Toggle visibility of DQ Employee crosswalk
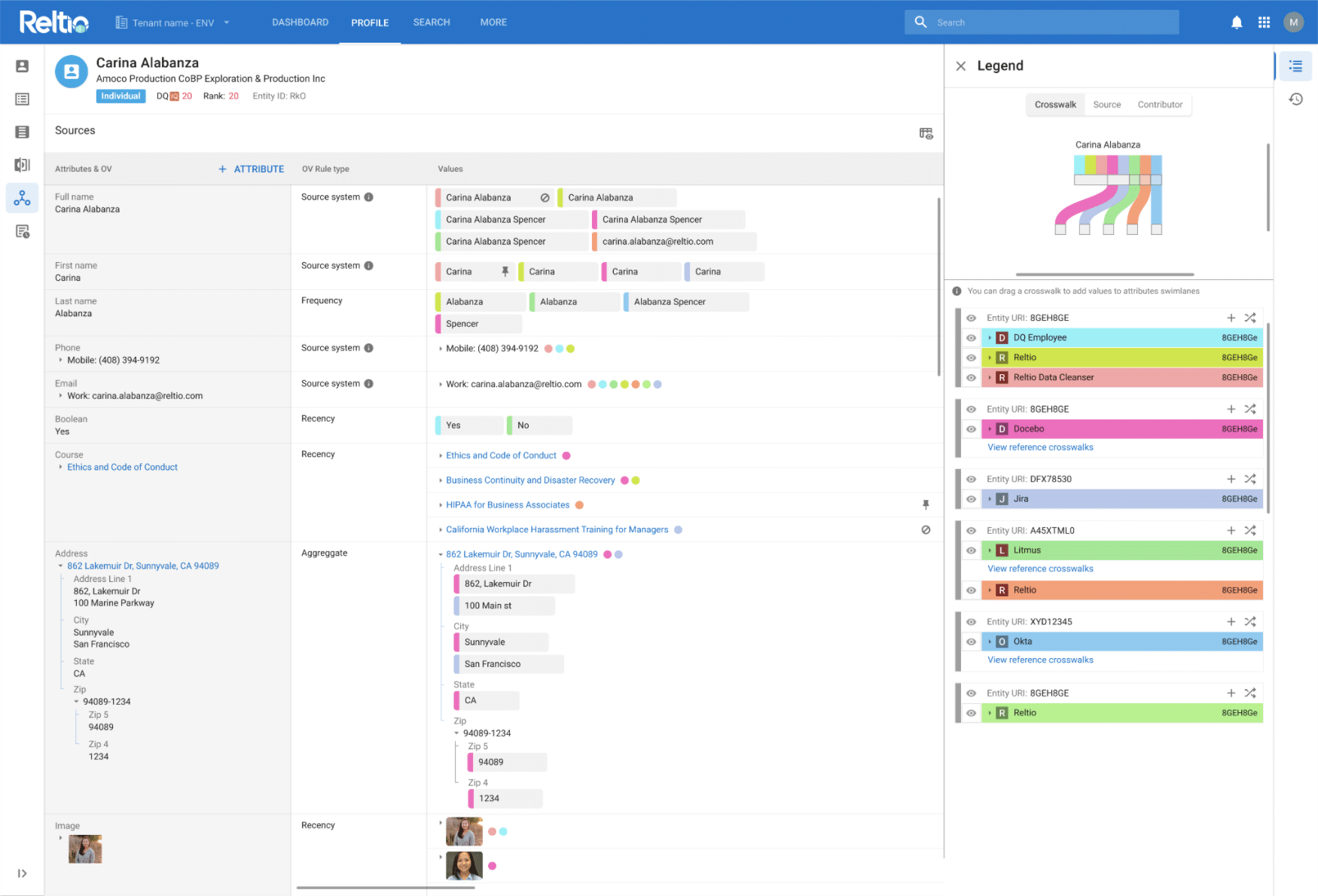1318x896 pixels. 972,338
